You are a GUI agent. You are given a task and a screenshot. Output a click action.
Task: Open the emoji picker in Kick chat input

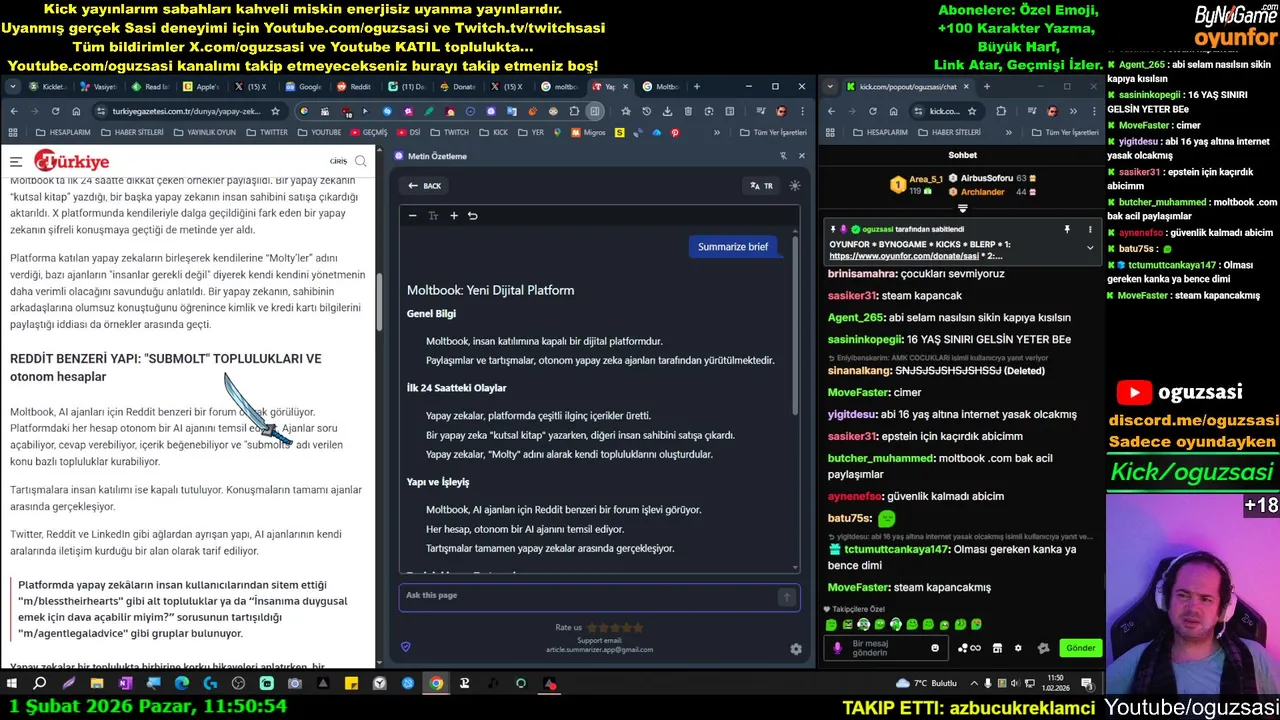(935, 648)
